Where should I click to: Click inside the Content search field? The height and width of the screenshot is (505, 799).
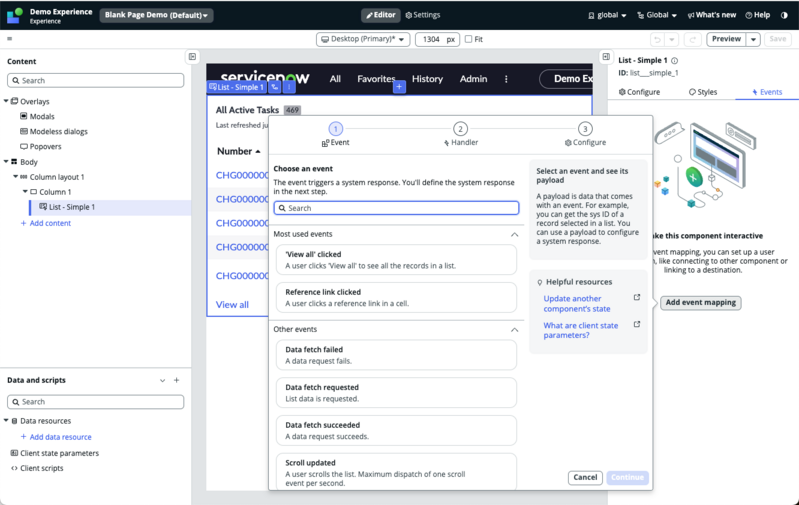point(96,81)
